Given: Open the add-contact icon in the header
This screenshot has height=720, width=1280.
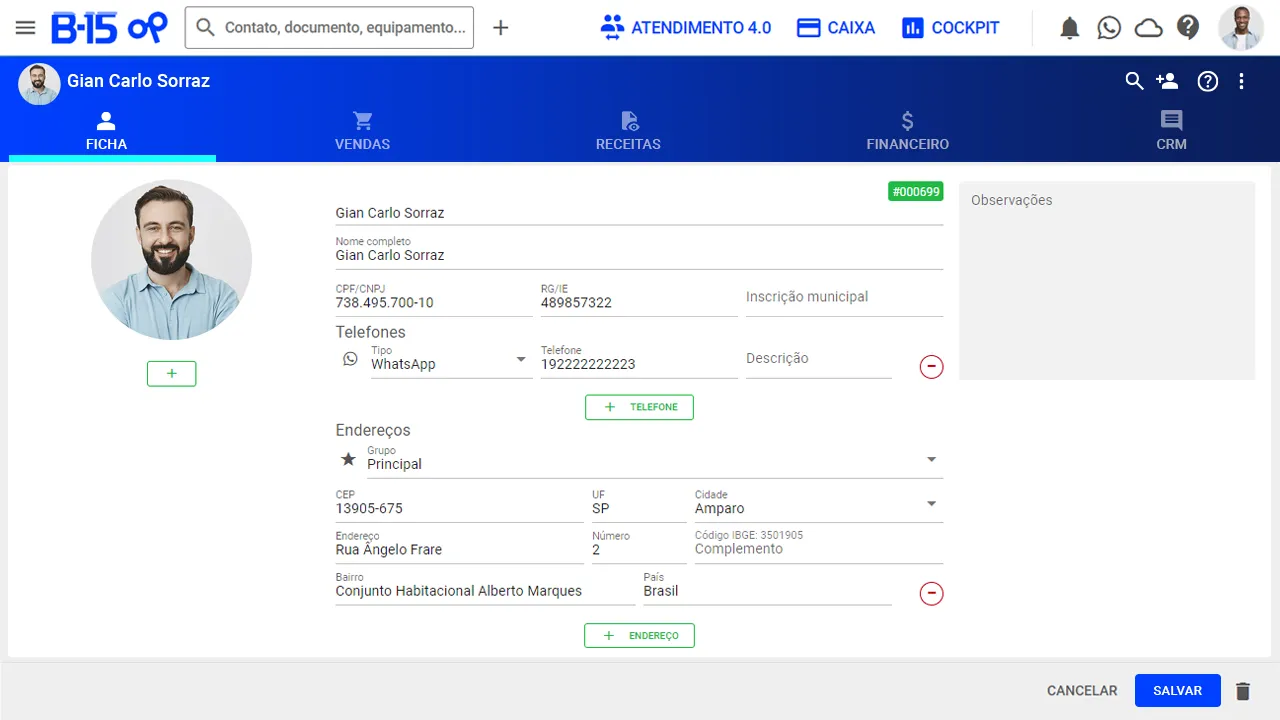Looking at the screenshot, I should (x=1167, y=81).
